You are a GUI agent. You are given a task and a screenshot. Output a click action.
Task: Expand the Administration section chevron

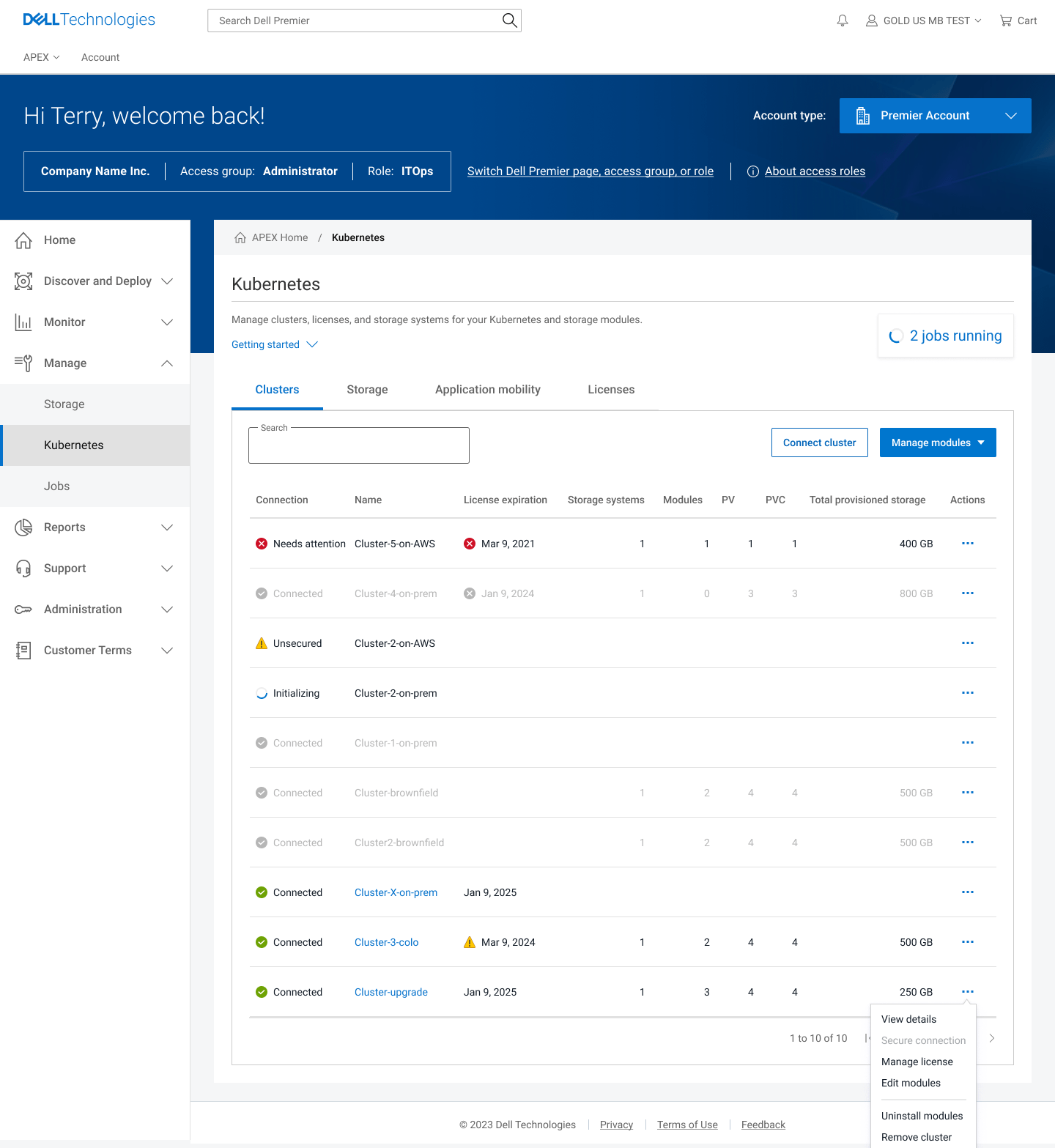pos(167,610)
